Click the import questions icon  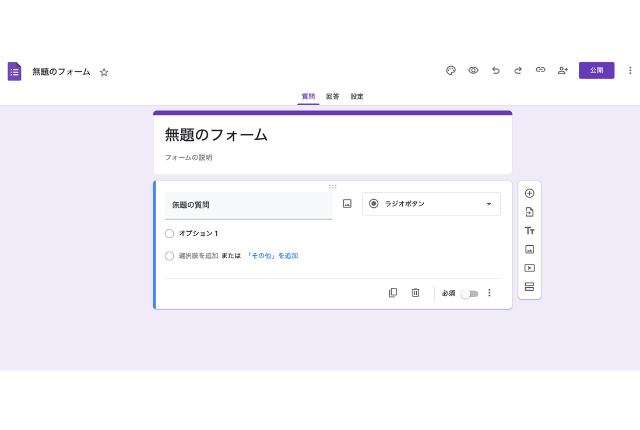pos(529,212)
